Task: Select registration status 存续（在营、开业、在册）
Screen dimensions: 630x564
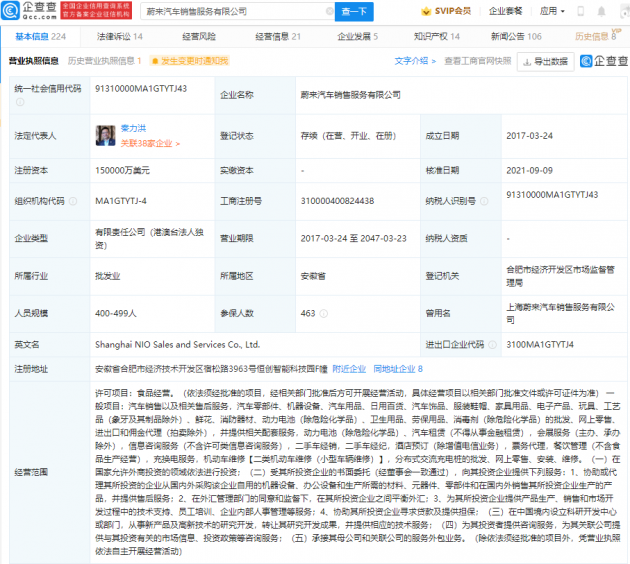Action: [348, 136]
